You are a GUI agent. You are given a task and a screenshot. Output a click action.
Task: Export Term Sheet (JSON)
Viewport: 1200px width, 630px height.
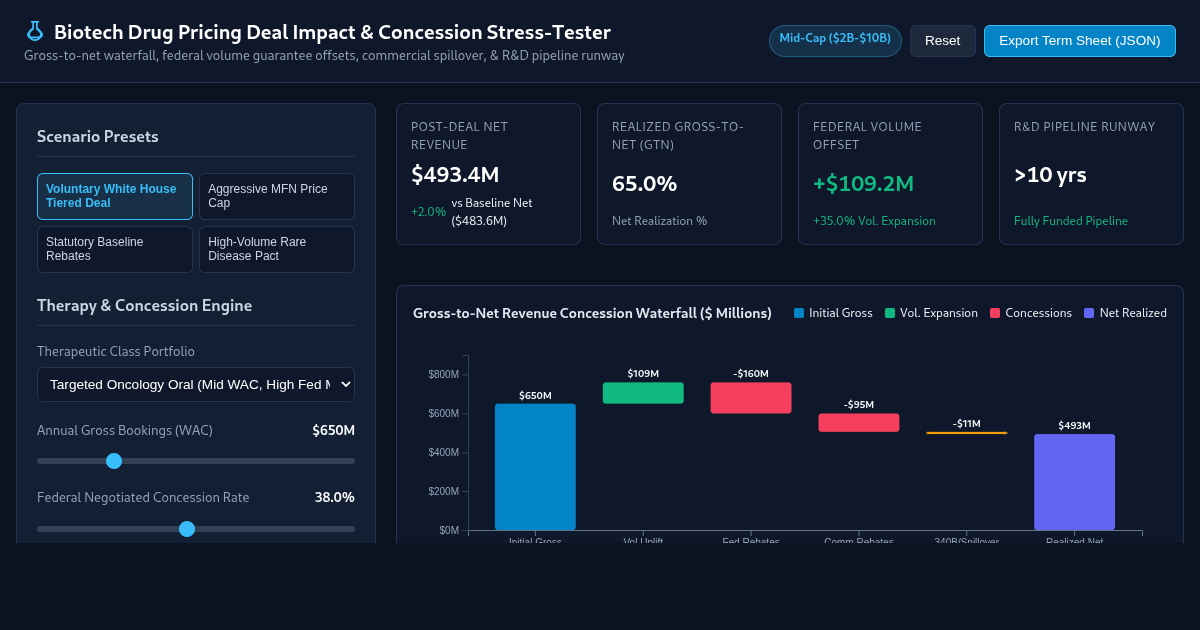click(x=1080, y=41)
